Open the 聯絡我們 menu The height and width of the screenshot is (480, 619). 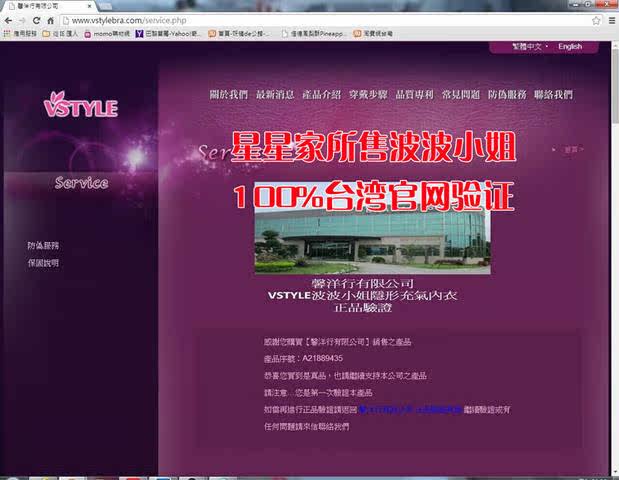(x=553, y=94)
